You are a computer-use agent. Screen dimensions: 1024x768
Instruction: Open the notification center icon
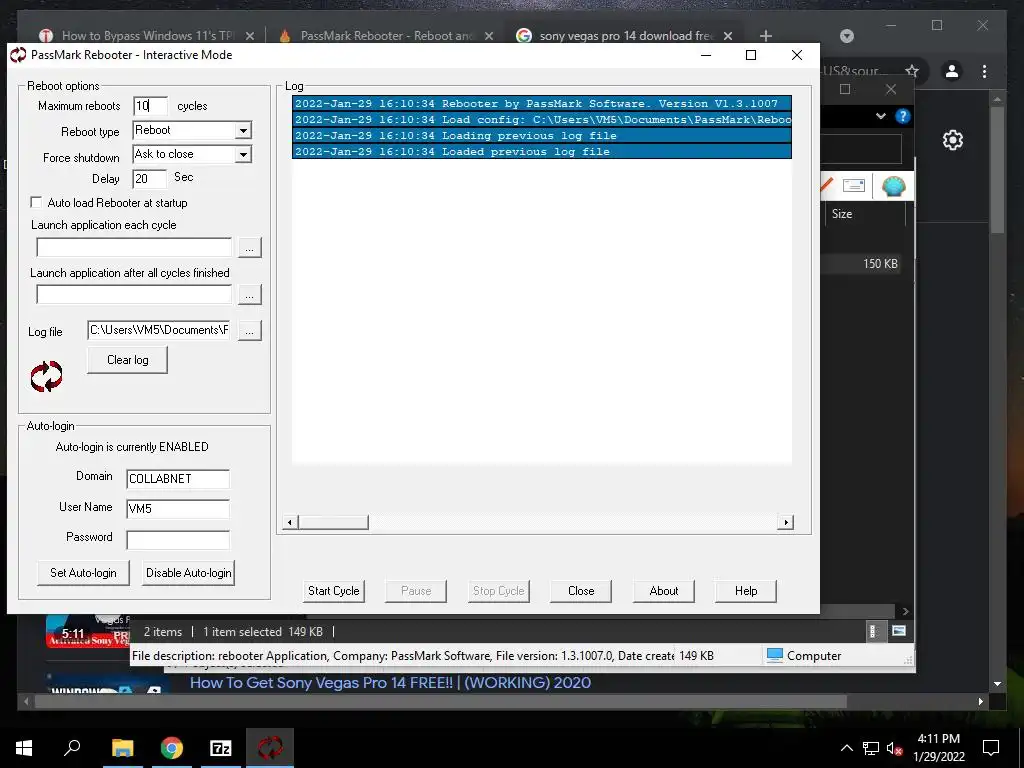[991, 748]
